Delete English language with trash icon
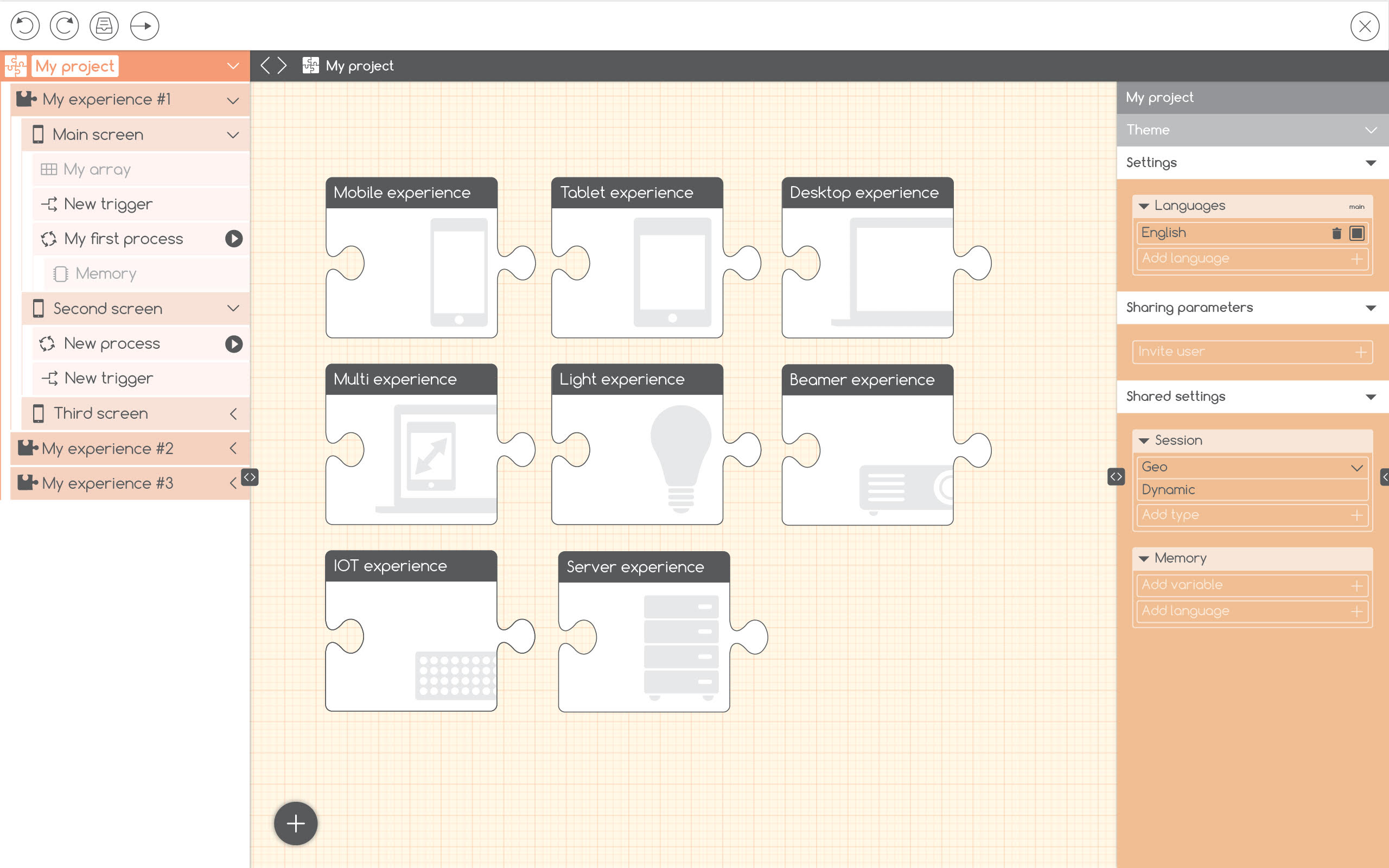 tap(1336, 233)
